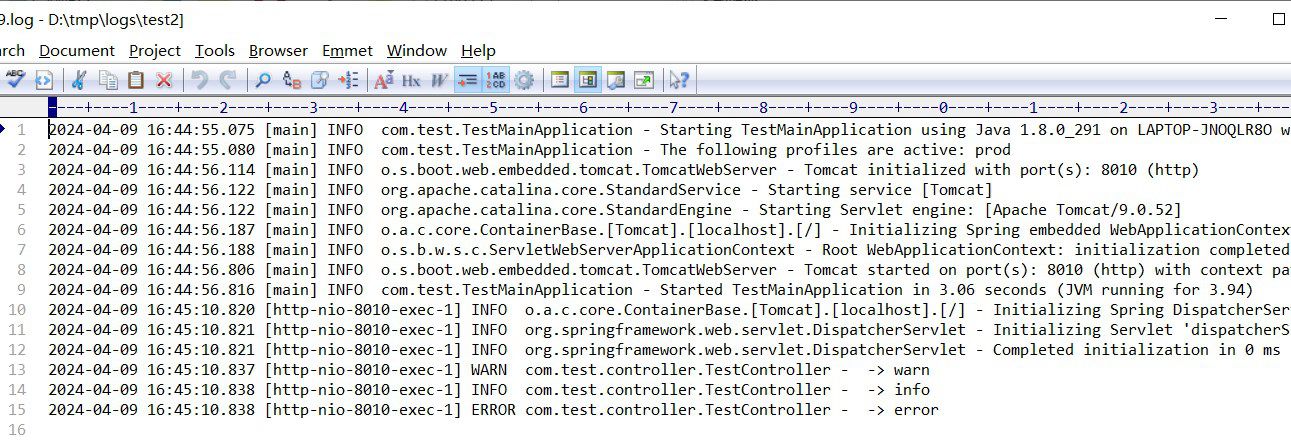
Task: Click the spell check icon
Action: [x=14, y=80]
